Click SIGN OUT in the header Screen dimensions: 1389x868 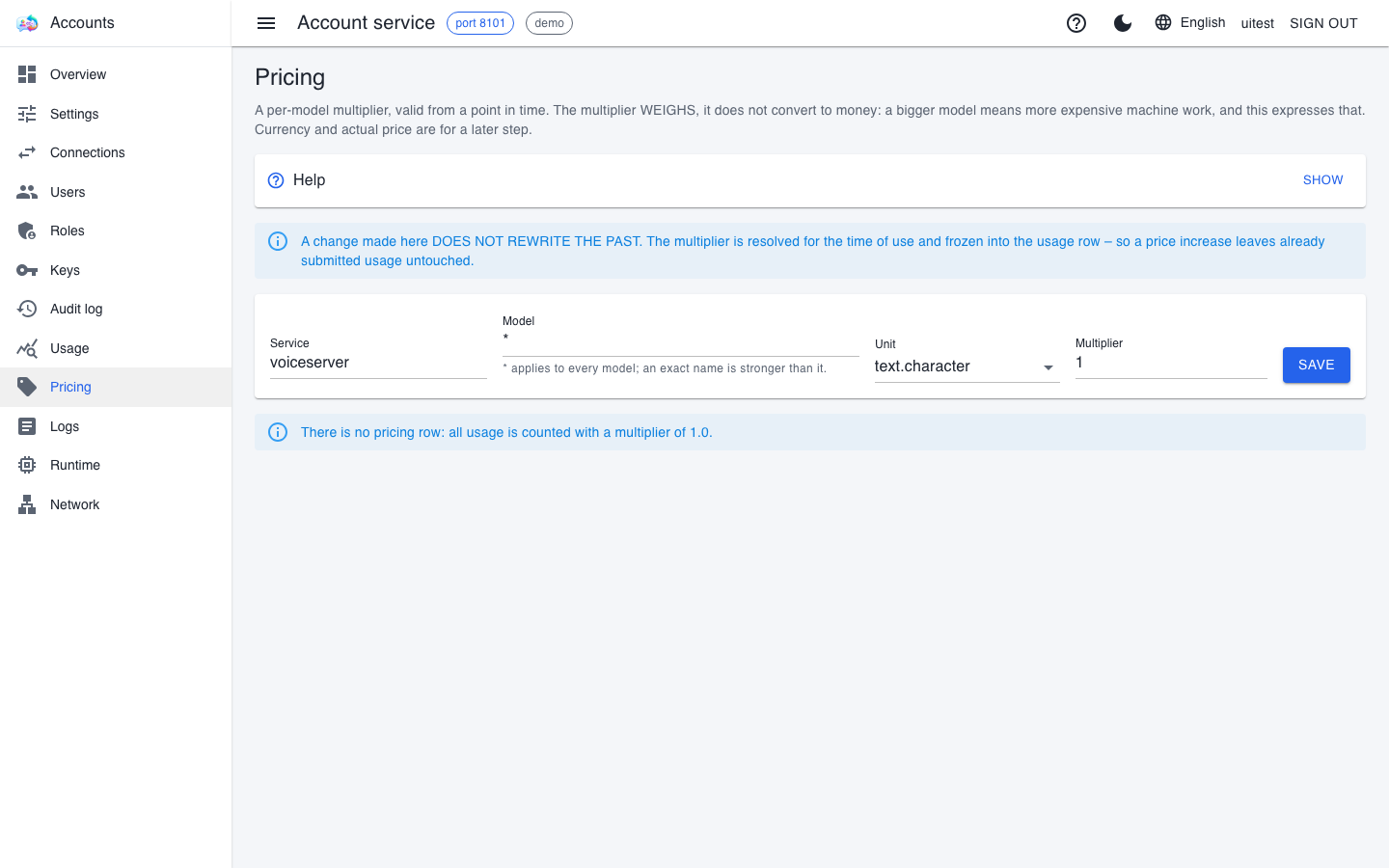pyautogui.click(x=1323, y=23)
